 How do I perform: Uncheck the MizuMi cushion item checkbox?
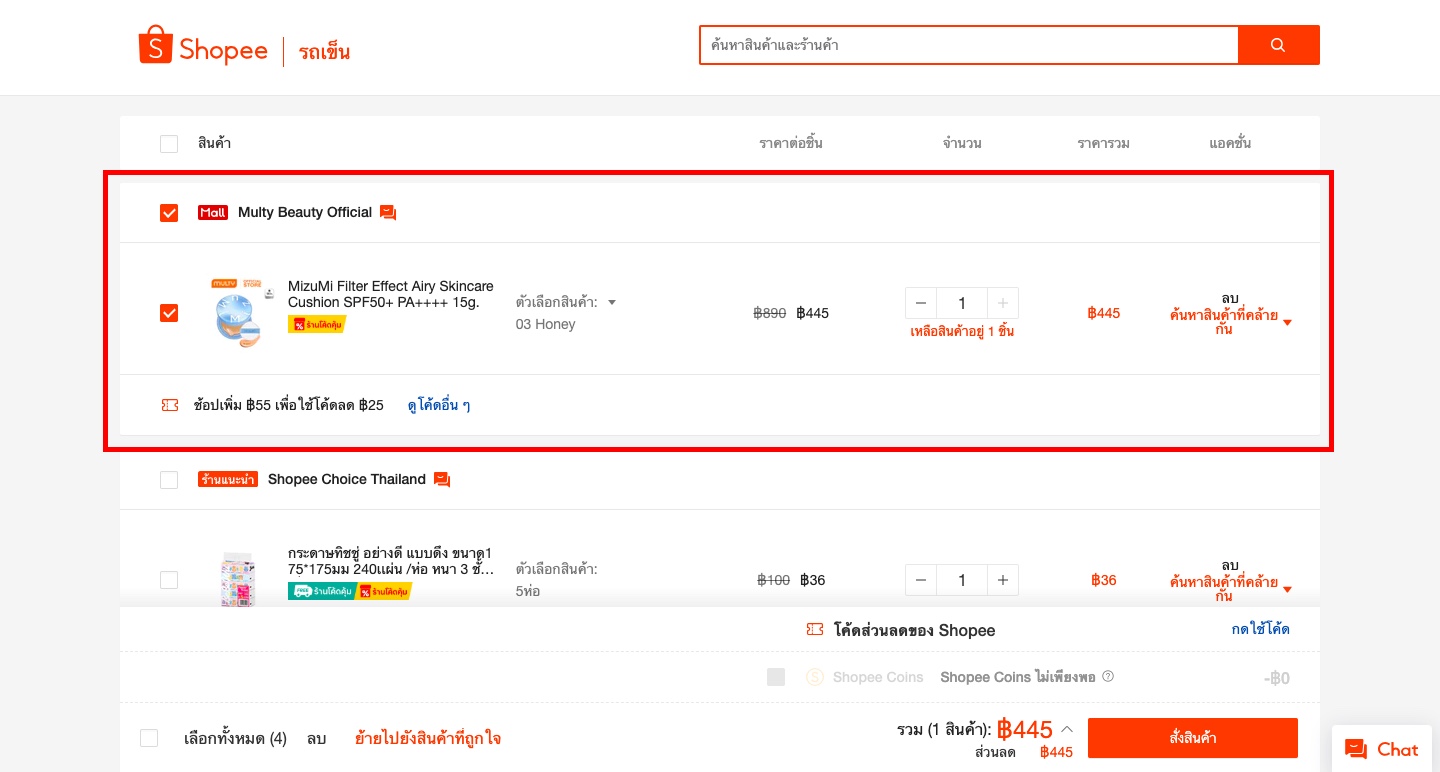pos(169,313)
